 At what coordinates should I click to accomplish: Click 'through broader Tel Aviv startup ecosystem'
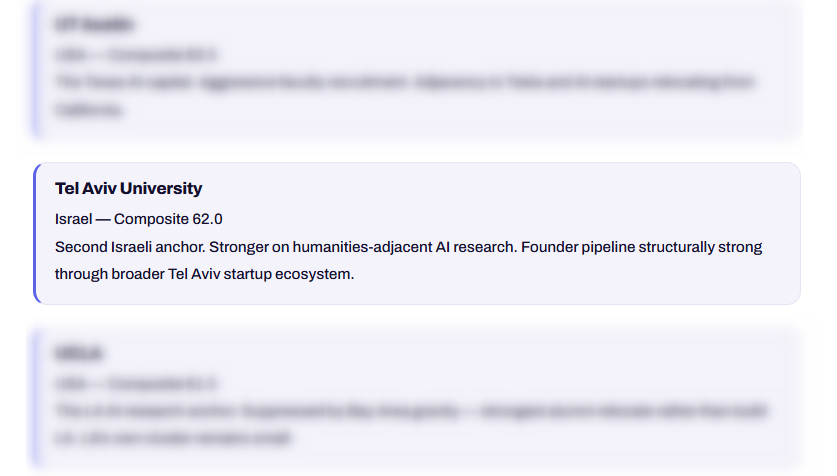coord(204,274)
